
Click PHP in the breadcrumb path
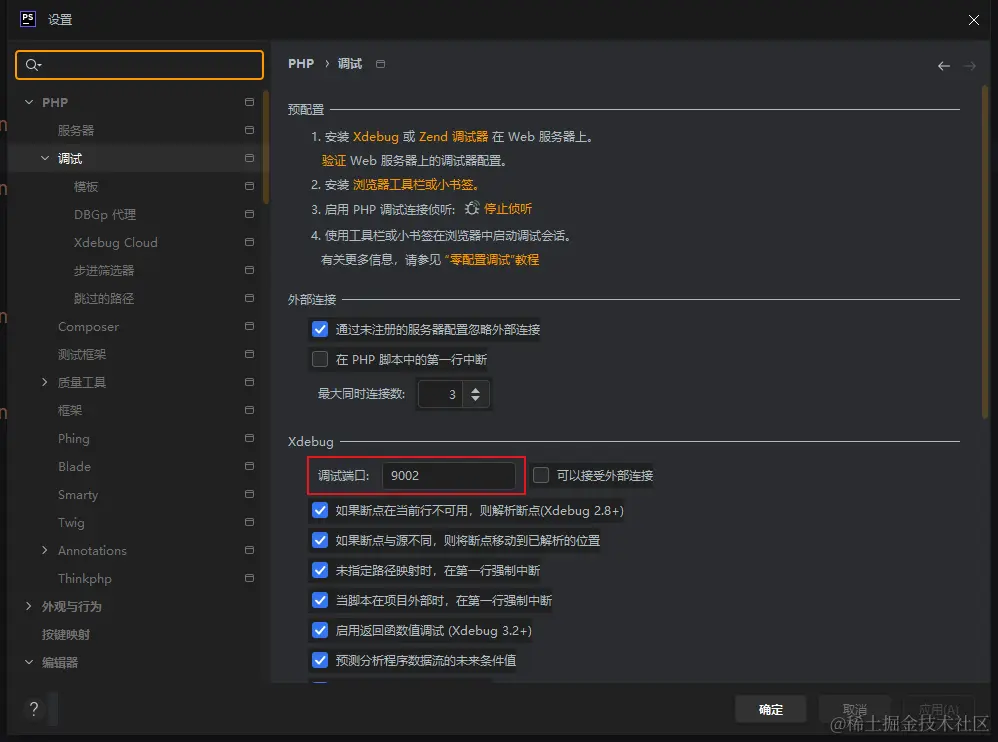301,64
